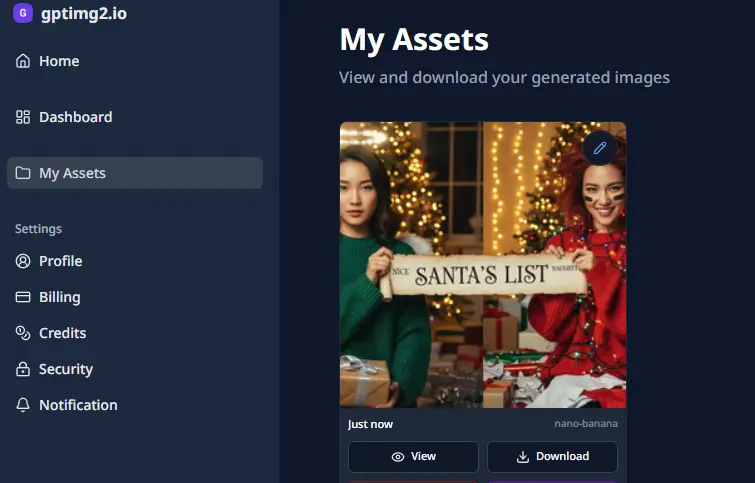The image size is (755, 483).
Task: Go to the Dashboard page
Action: (x=135, y=117)
